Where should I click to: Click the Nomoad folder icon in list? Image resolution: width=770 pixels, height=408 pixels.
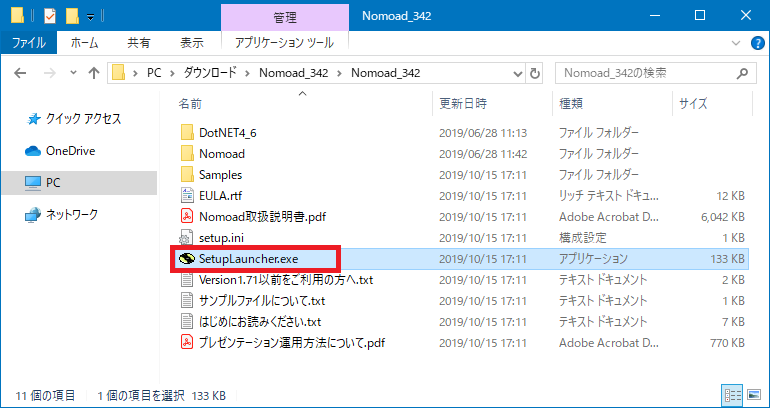187,153
